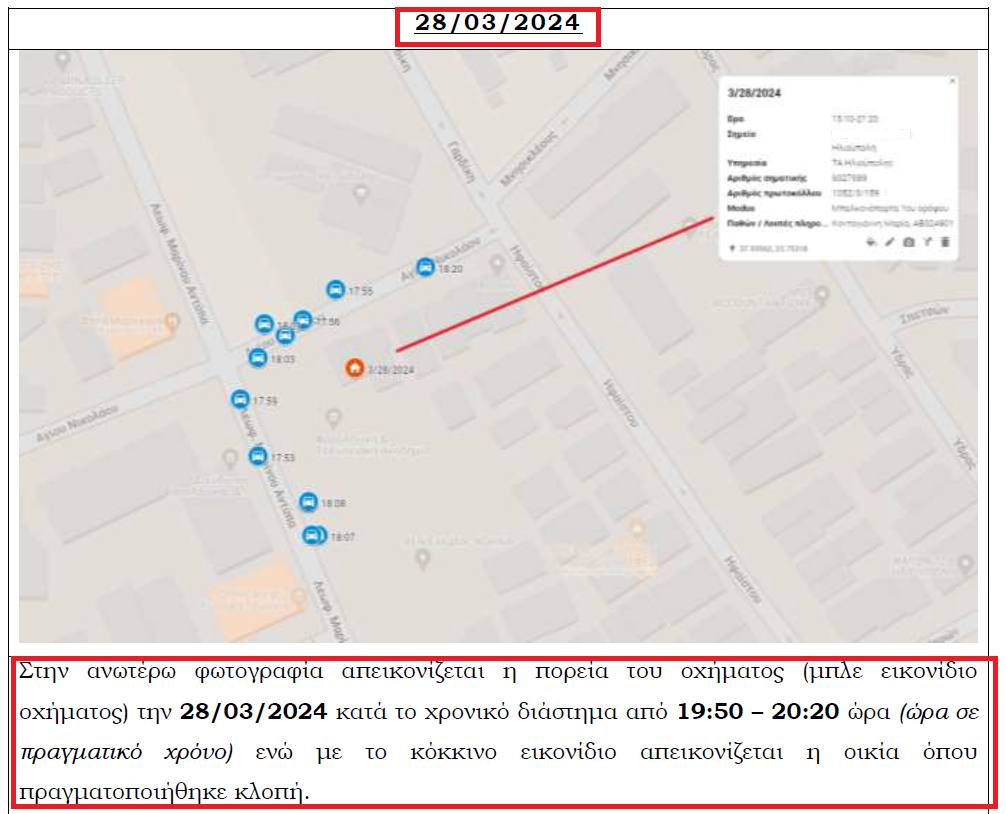The image size is (1006, 814).
Task: Click the 3/28/2024 label beside house marker
Action: click(x=391, y=369)
